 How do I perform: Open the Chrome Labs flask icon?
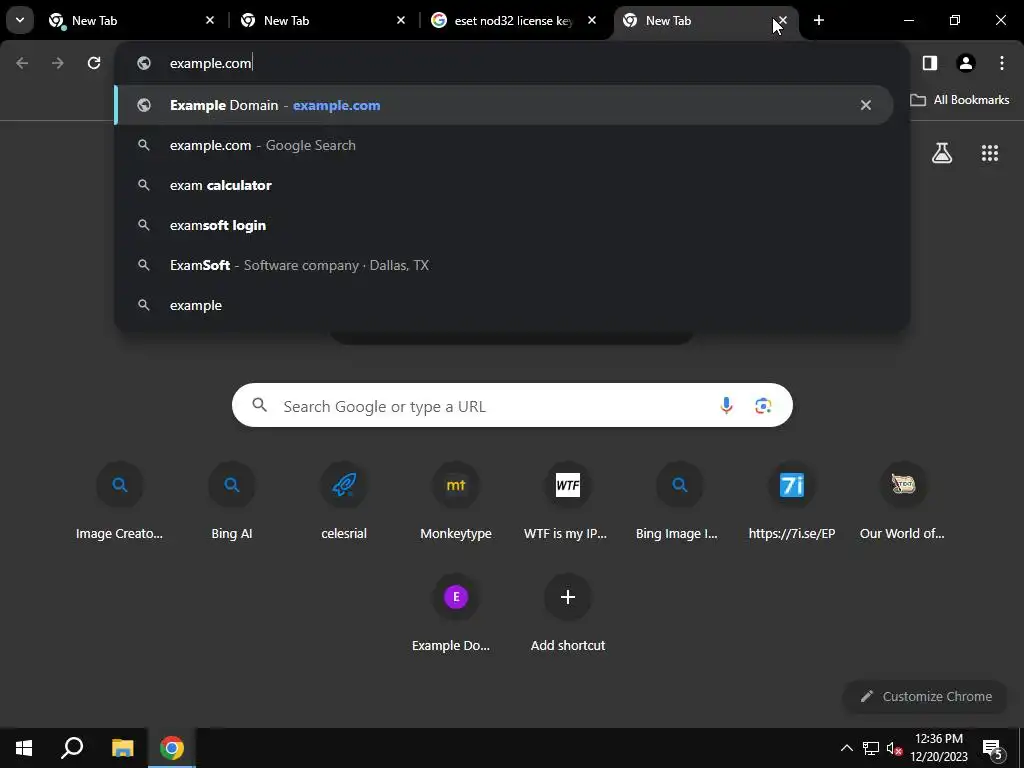[x=942, y=153]
